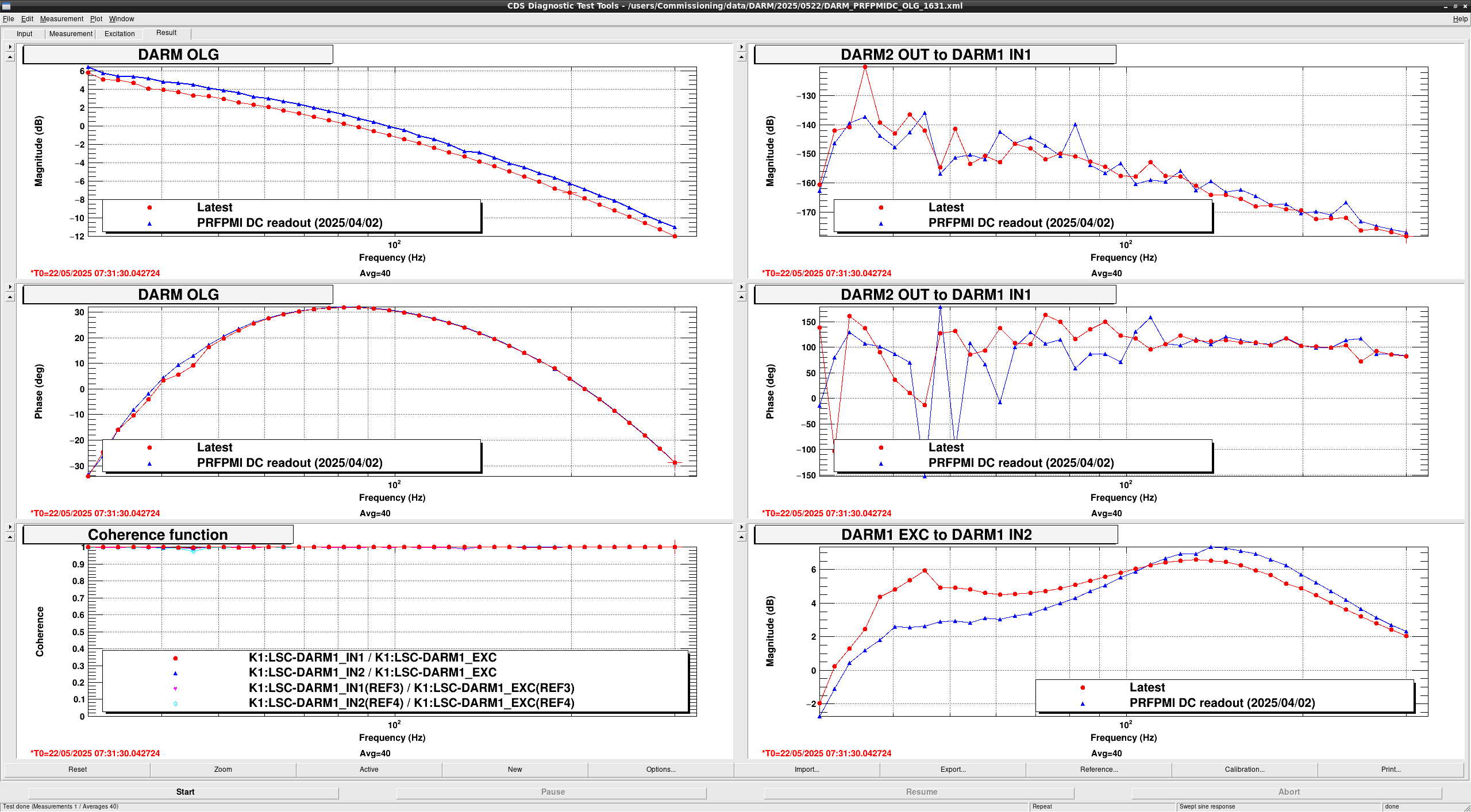Click the DARM OLG title of magnitude plot
Image resolution: width=1471 pixels, height=812 pixels.
(178, 55)
